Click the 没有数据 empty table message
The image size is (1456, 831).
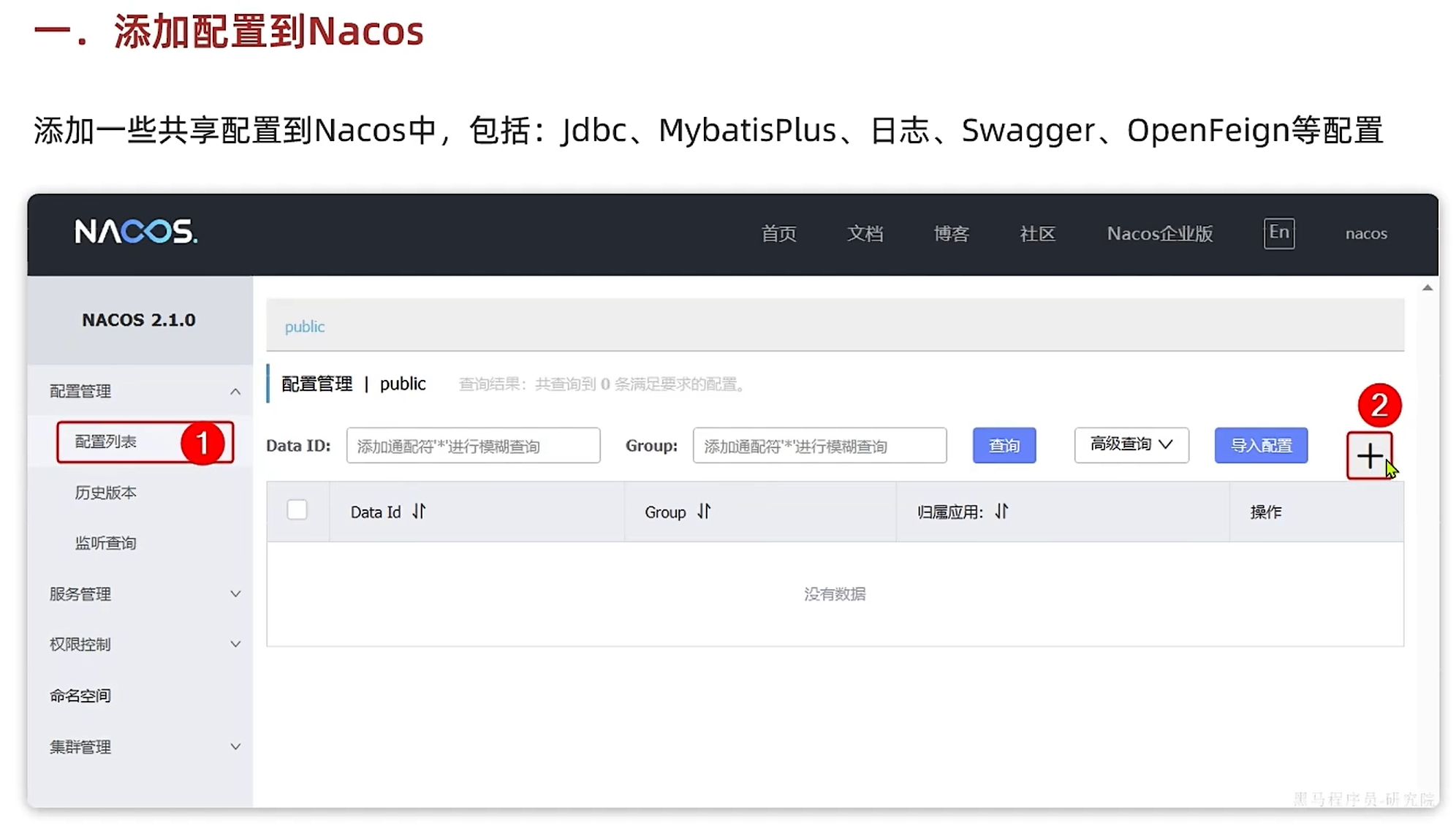[x=835, y=593]
